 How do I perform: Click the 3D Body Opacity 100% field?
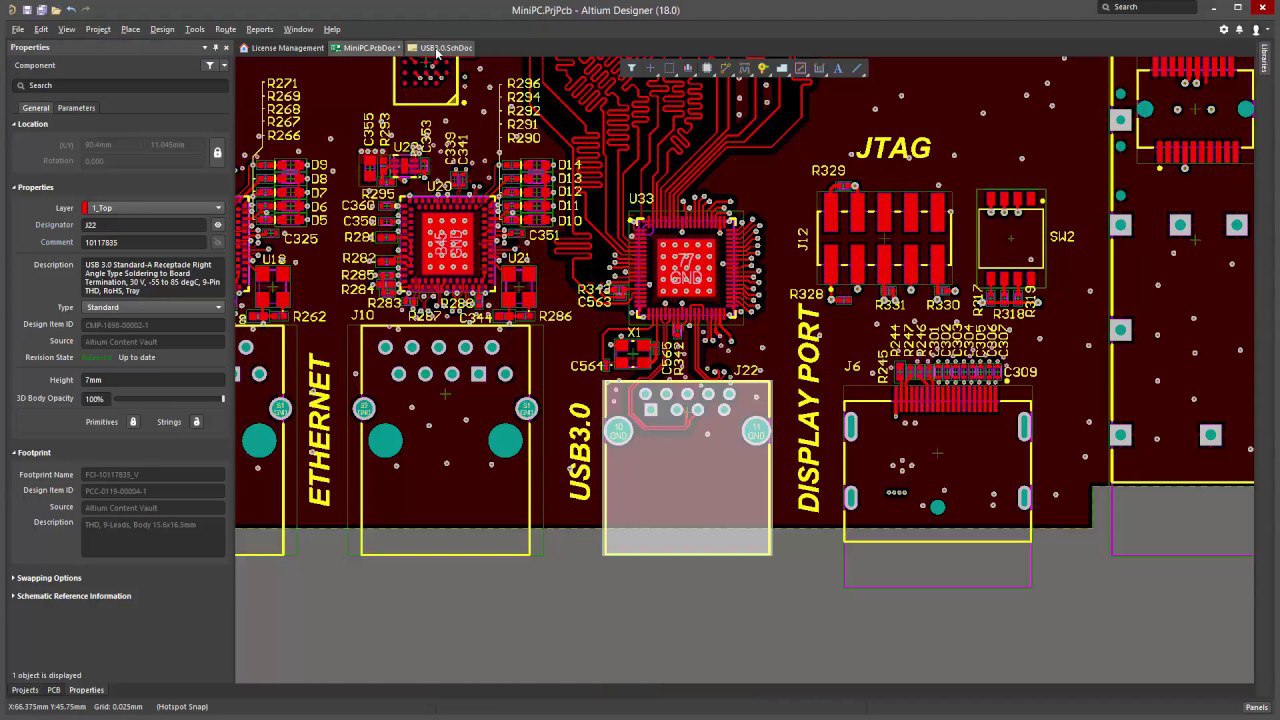coord(95,399)
